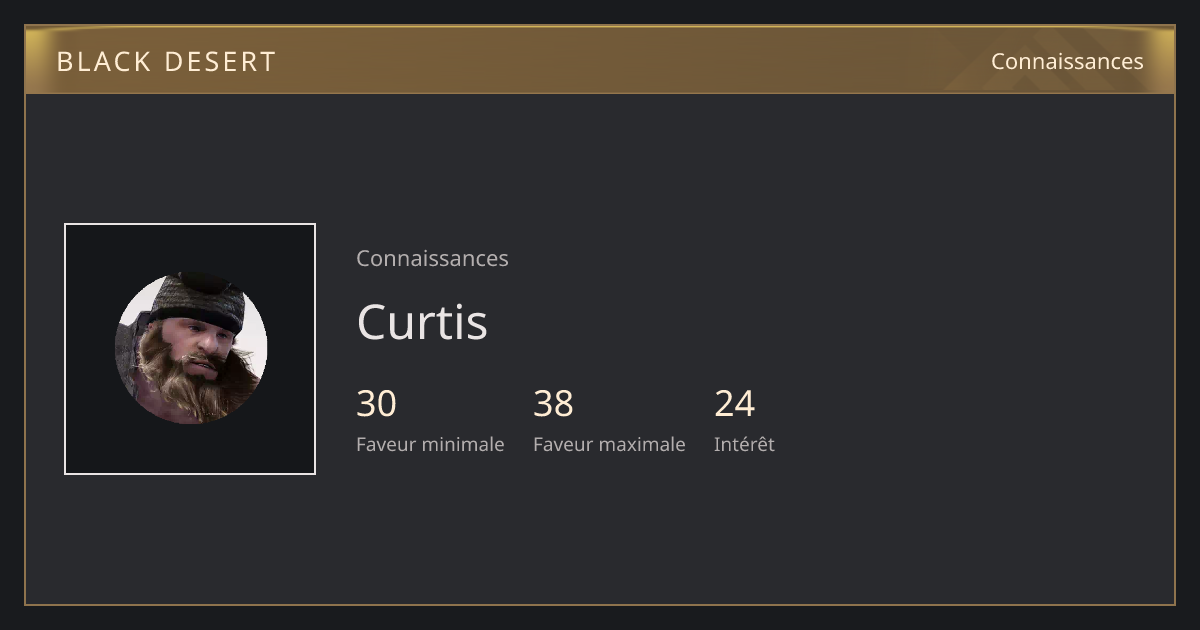Select the Curtis name heading

[x=422, y=322]
